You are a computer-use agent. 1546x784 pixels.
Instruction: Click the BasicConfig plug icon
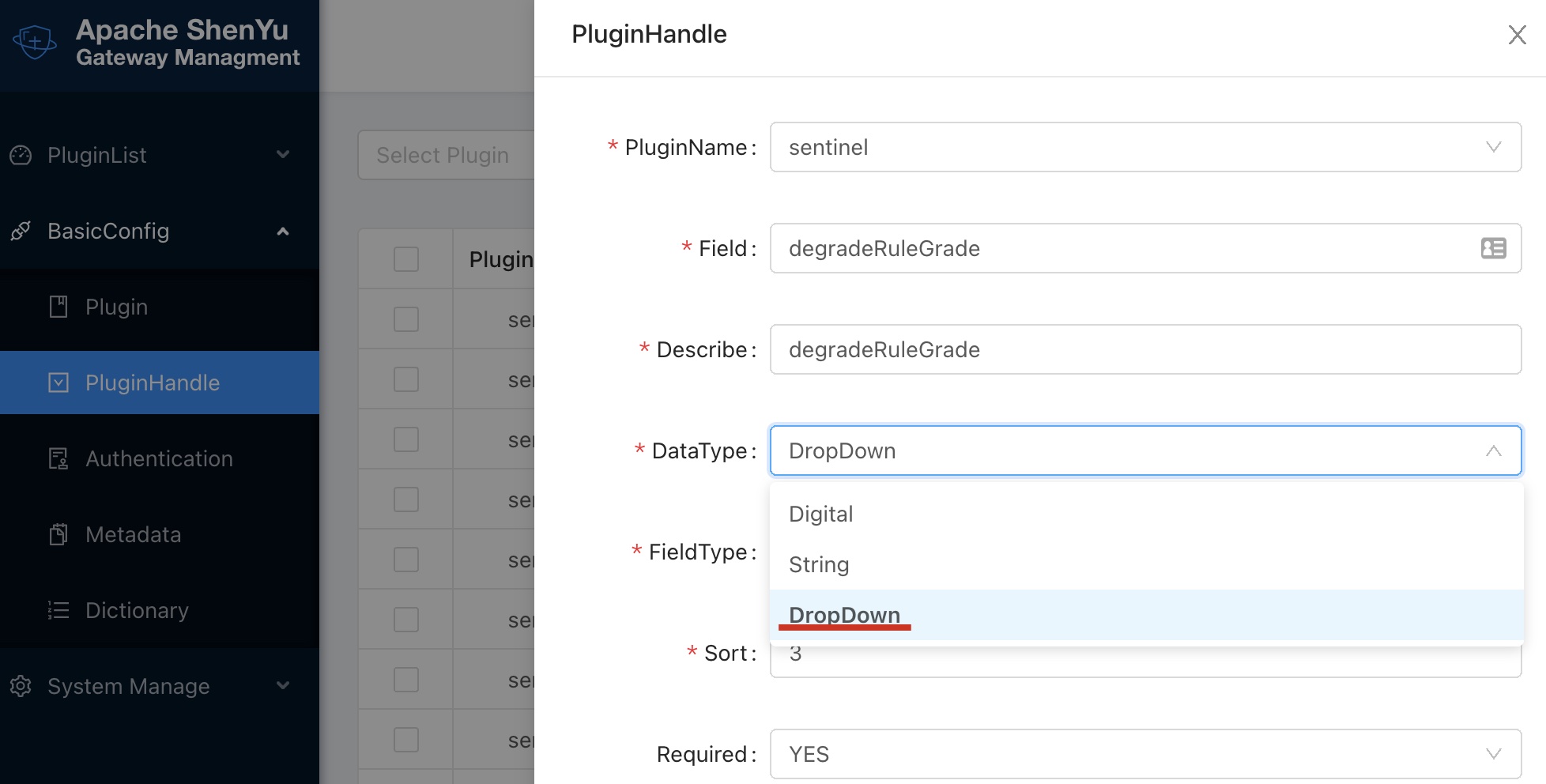point(20,231)
